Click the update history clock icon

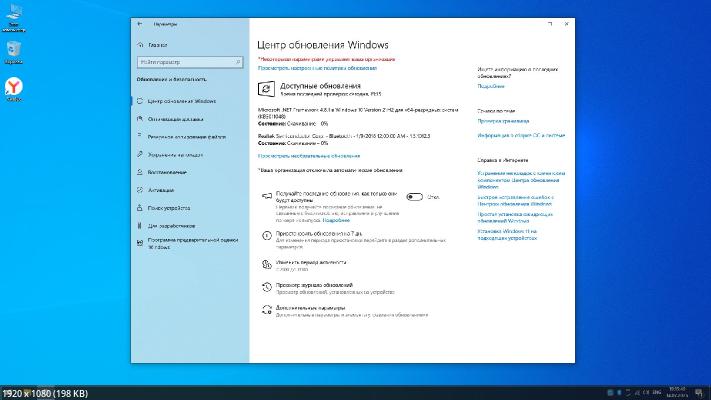coord(267,287)
